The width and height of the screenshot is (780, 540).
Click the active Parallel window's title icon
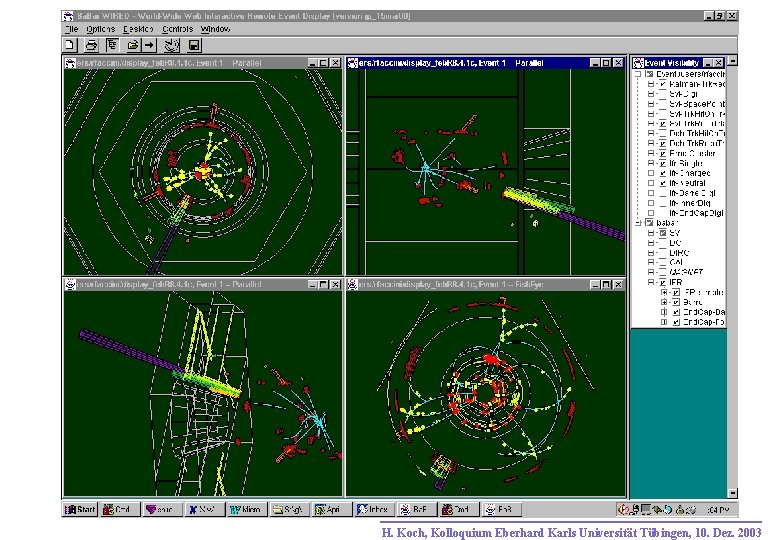(352, 63)
